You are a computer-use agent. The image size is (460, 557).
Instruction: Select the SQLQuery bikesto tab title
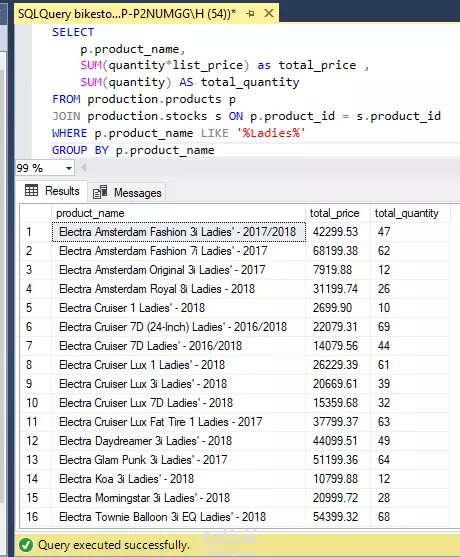tap(127, 14)
